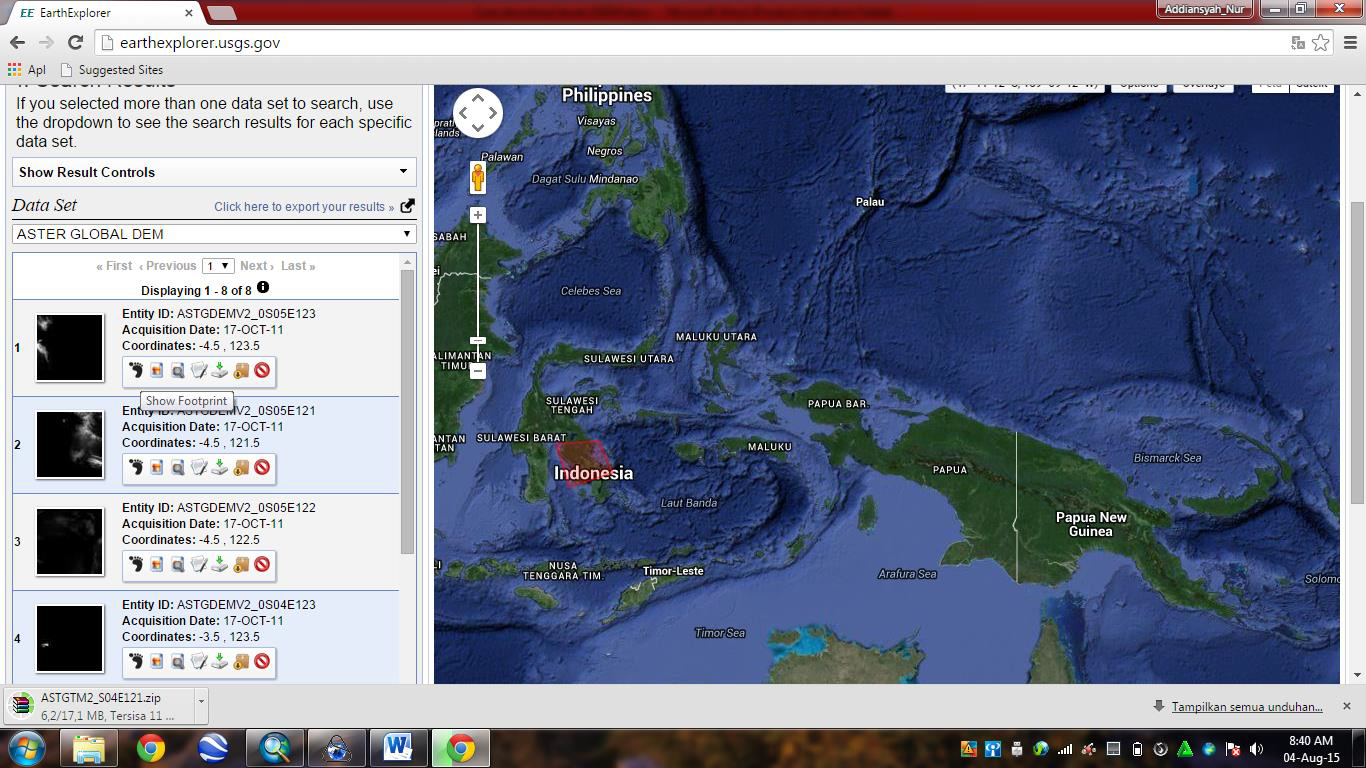Show browse overlay for ASTGDEMV2_0S05E121
Image resolution: width=1366 pixels, height=768 pixels.
(x=157, y=468)
